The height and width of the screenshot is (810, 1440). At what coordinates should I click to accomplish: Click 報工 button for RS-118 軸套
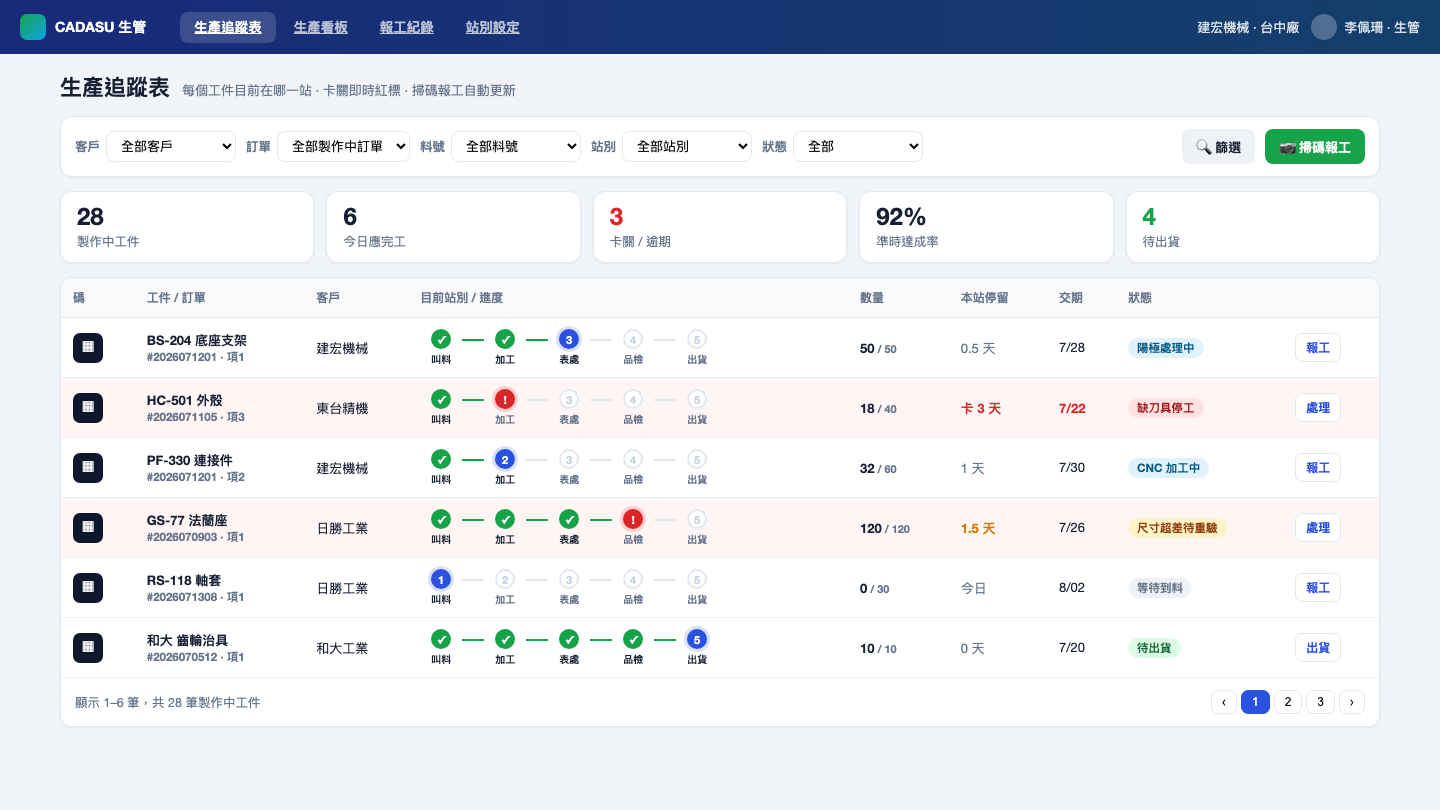1318,587
